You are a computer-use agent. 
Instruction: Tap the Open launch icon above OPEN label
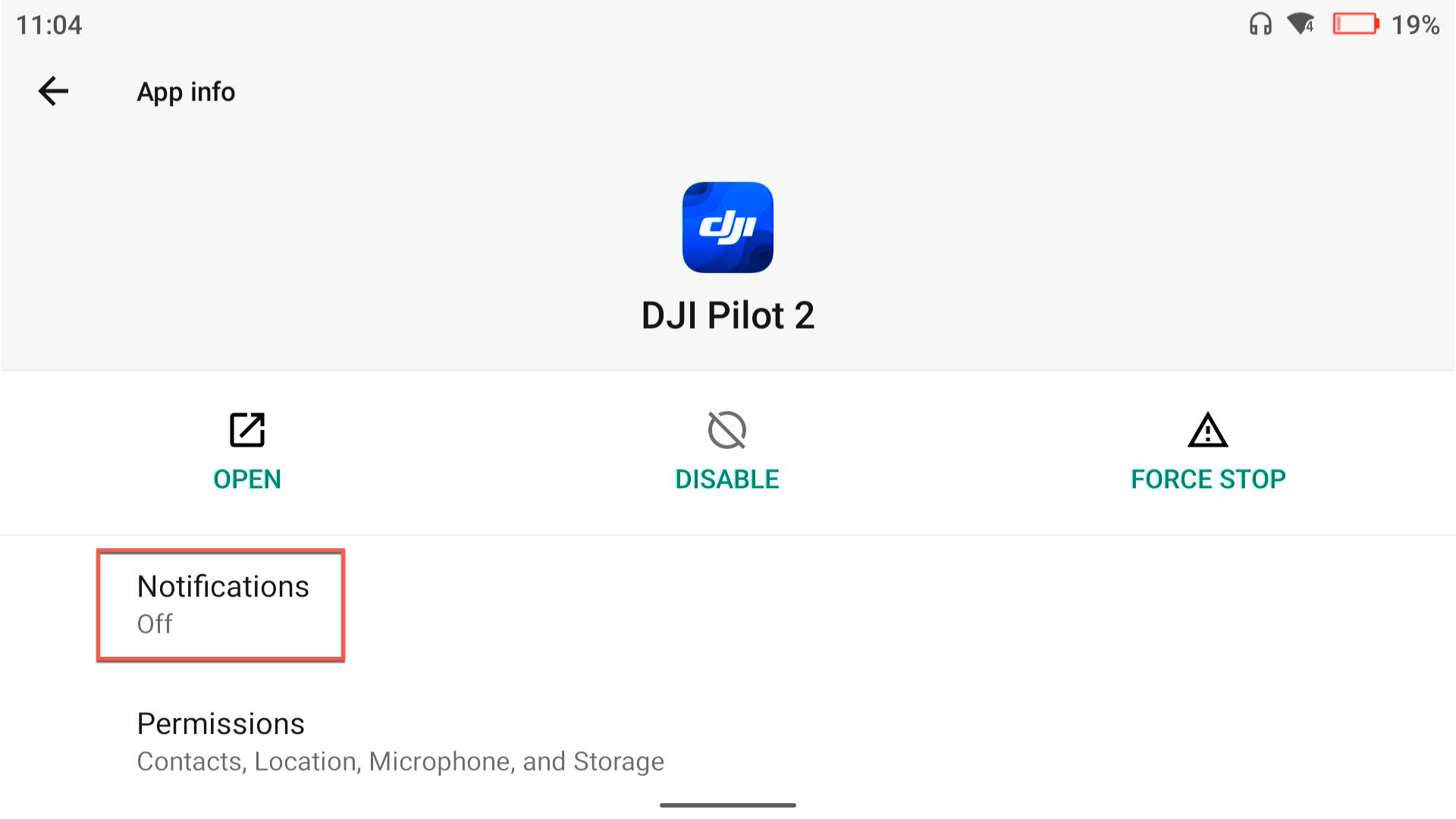pos(246,430)
